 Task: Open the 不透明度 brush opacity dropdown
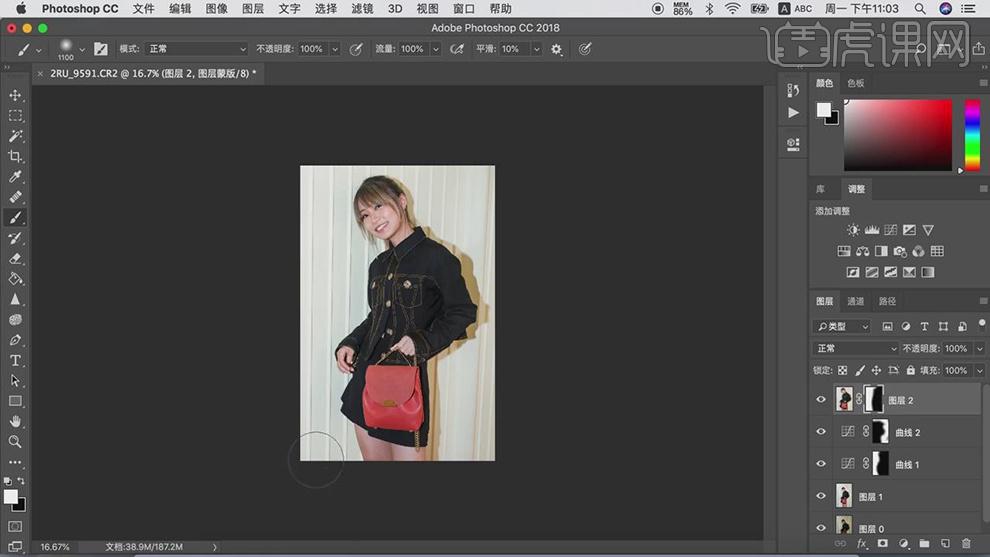click(x=335, y=49)
